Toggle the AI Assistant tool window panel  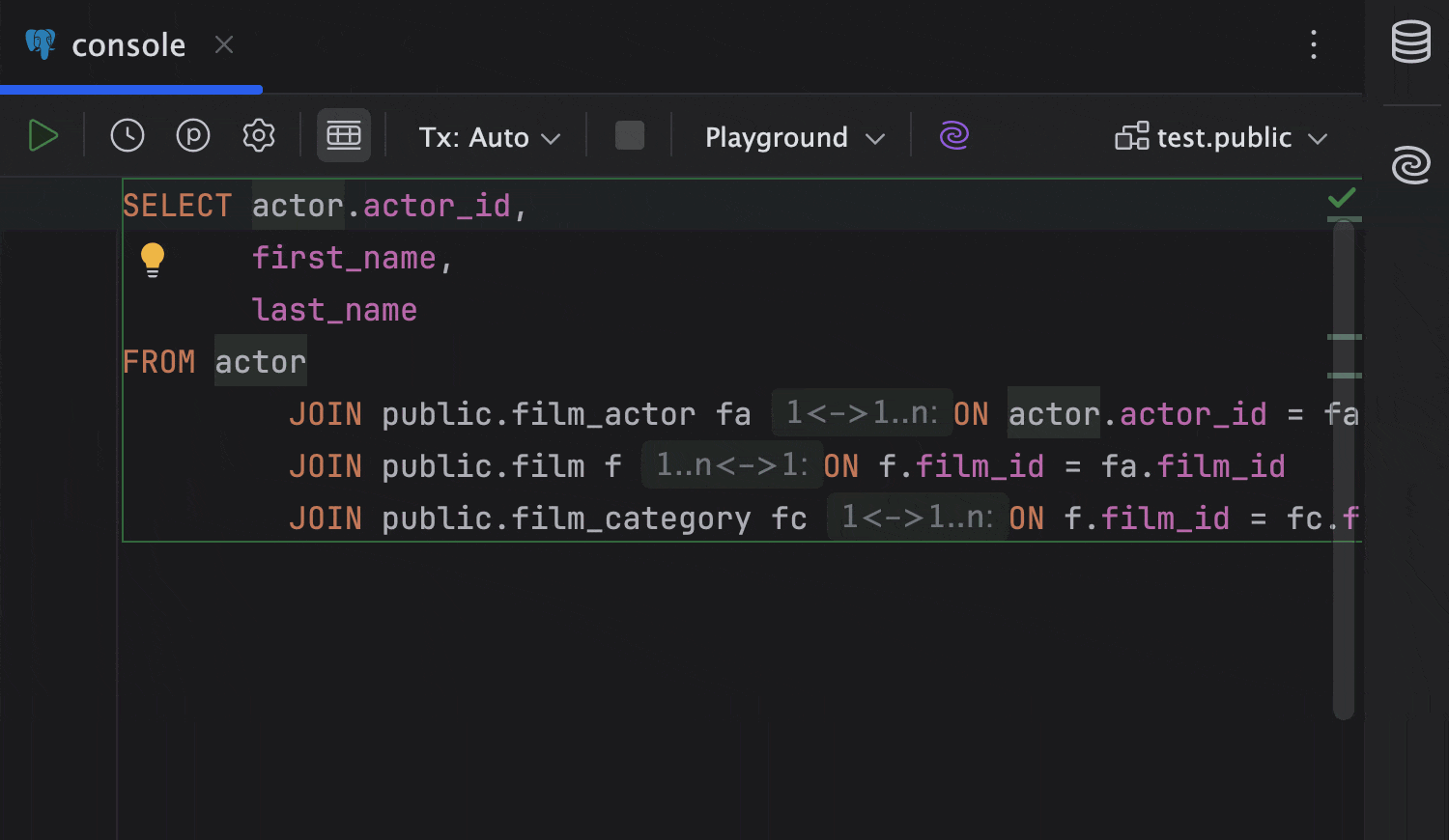pyautogui.click(x=1409, y=165)
